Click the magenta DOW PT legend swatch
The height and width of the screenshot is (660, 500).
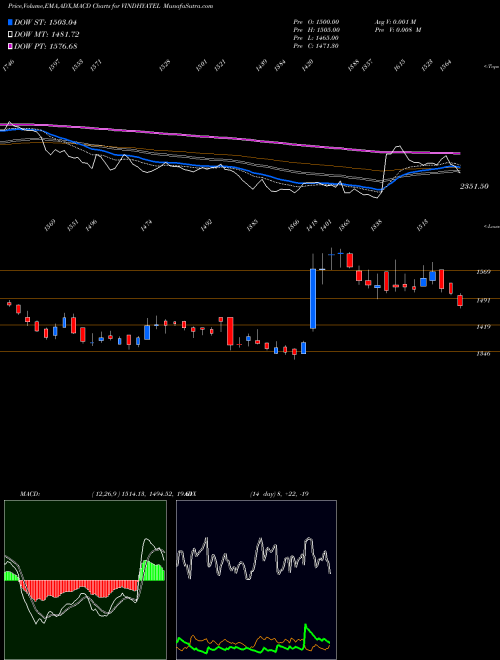click(x=10, y=46)
